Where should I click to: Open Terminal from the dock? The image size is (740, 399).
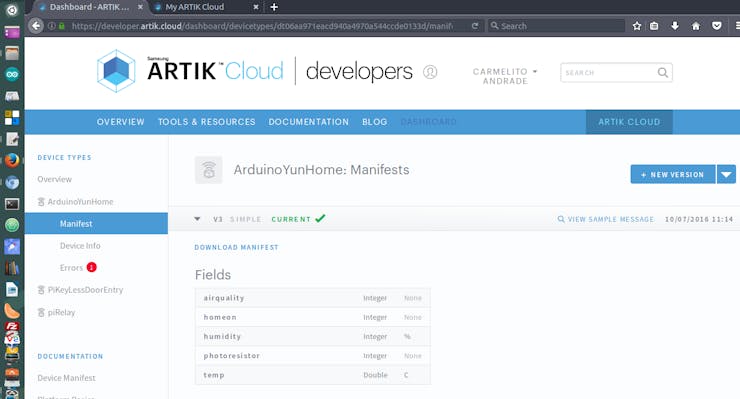[x=12, y=204]
